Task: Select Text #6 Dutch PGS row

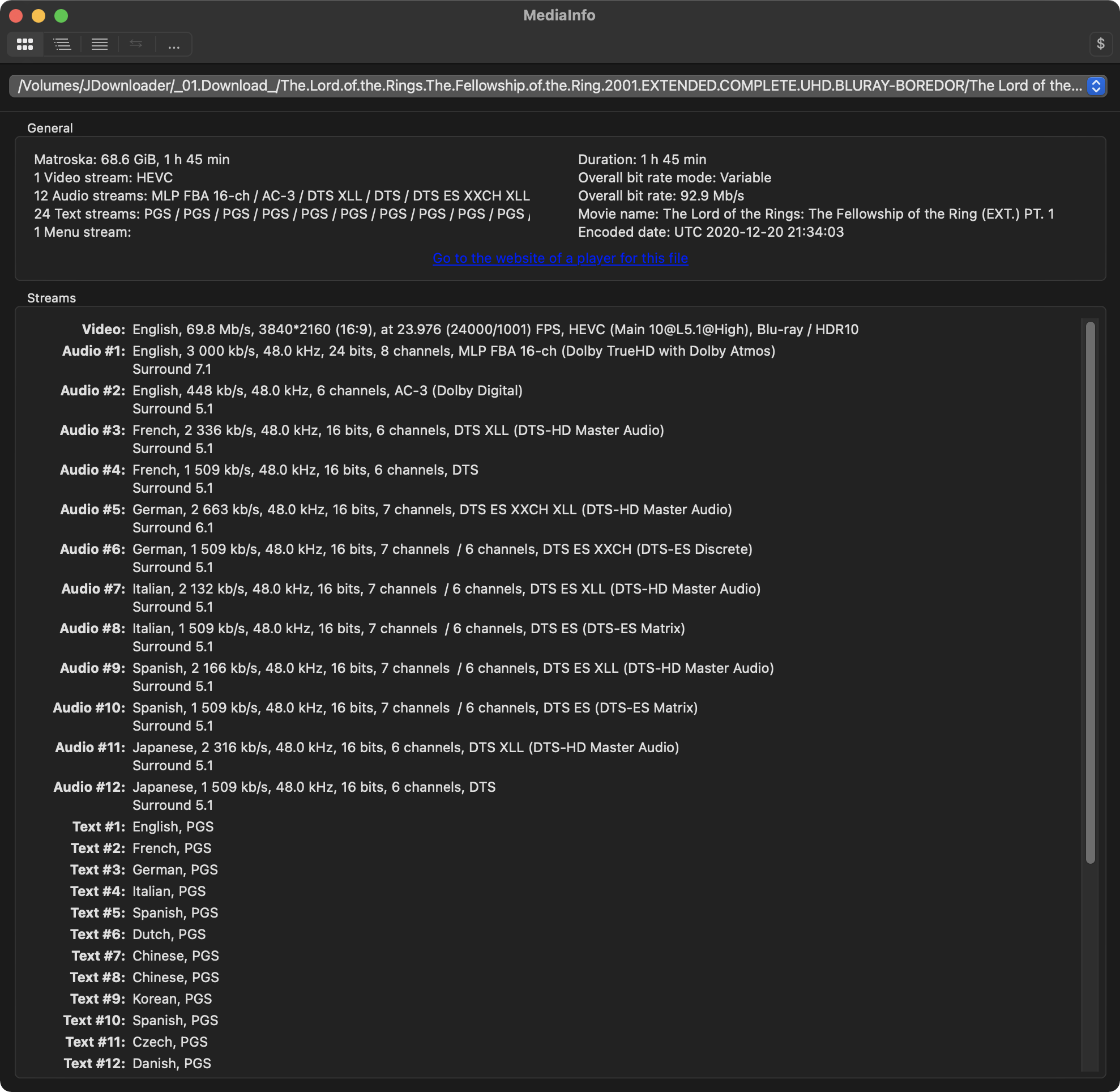Action: pyautogui.click(x=138, y=934)
